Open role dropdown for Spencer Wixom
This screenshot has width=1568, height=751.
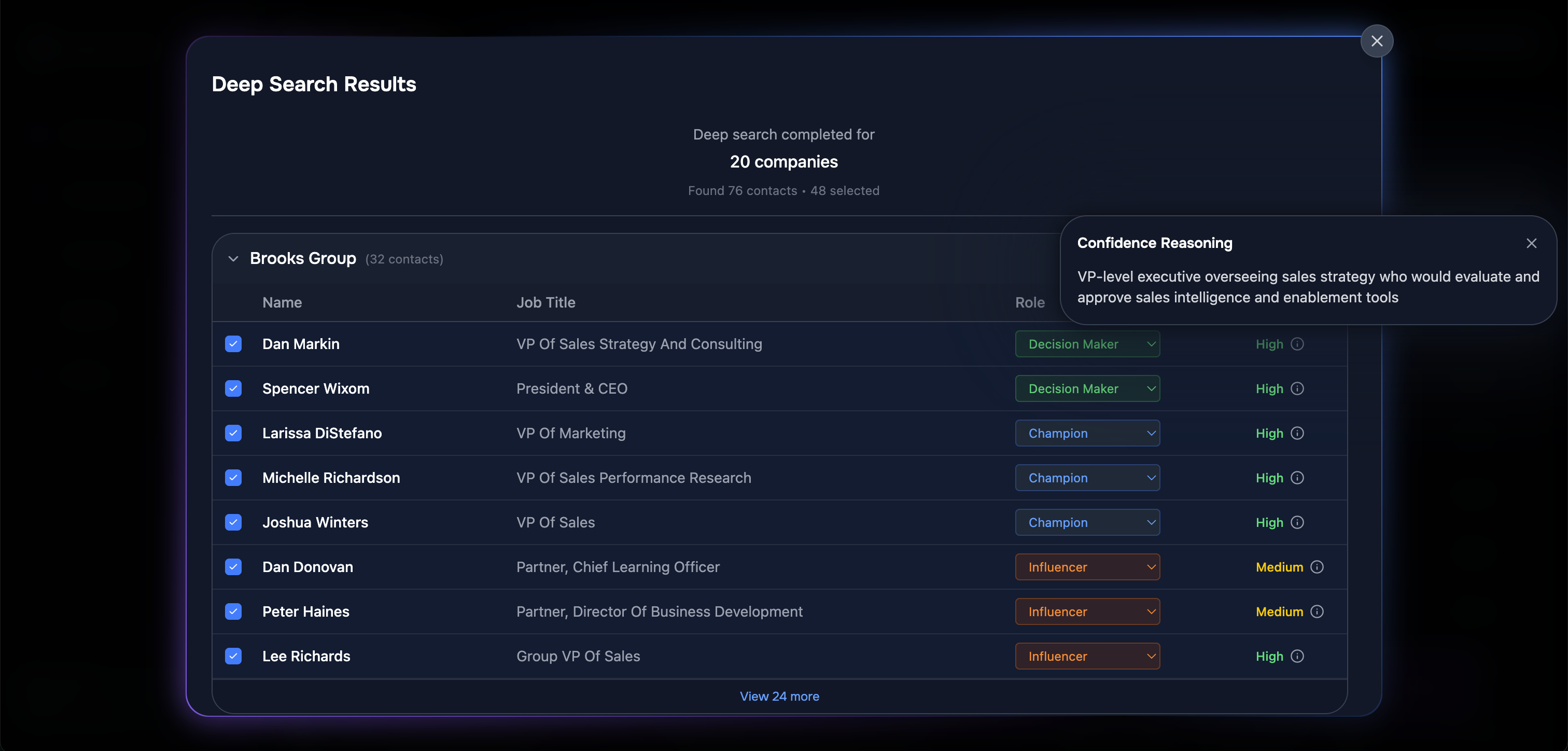point(1087,388)
